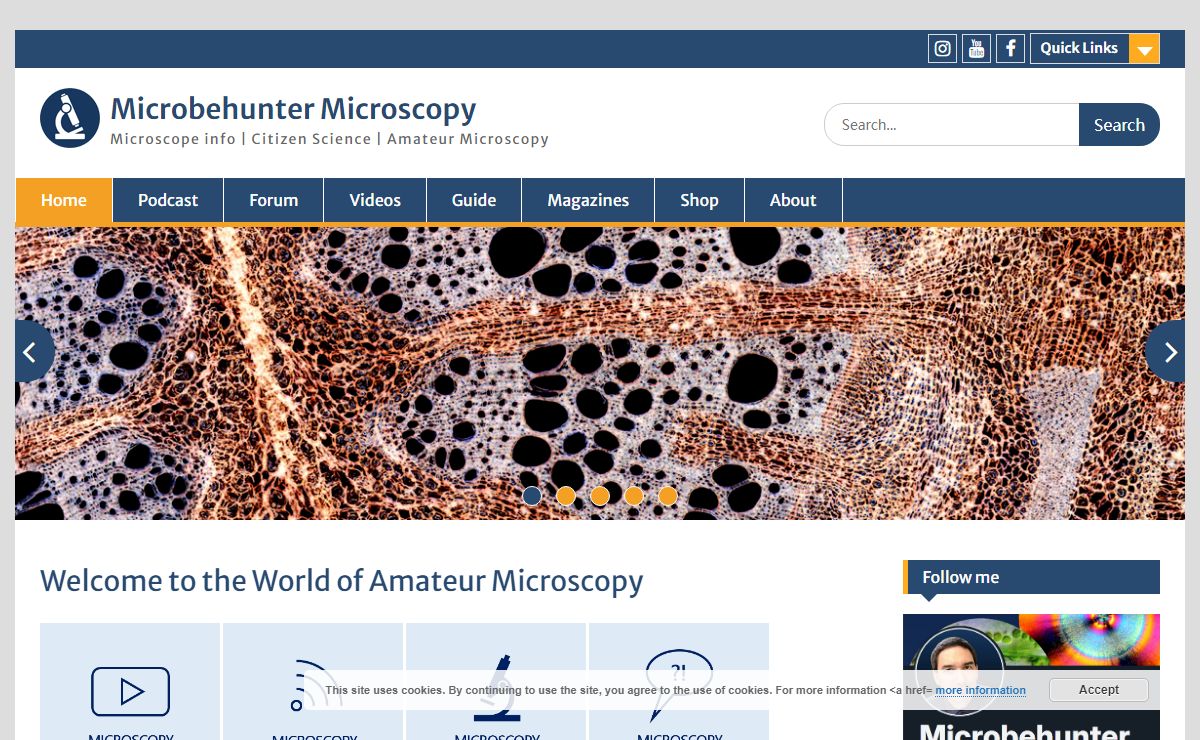
Task: Open the Microbehunter Microscopy site title
Action: pyautogui.click(x=293, y=108)
